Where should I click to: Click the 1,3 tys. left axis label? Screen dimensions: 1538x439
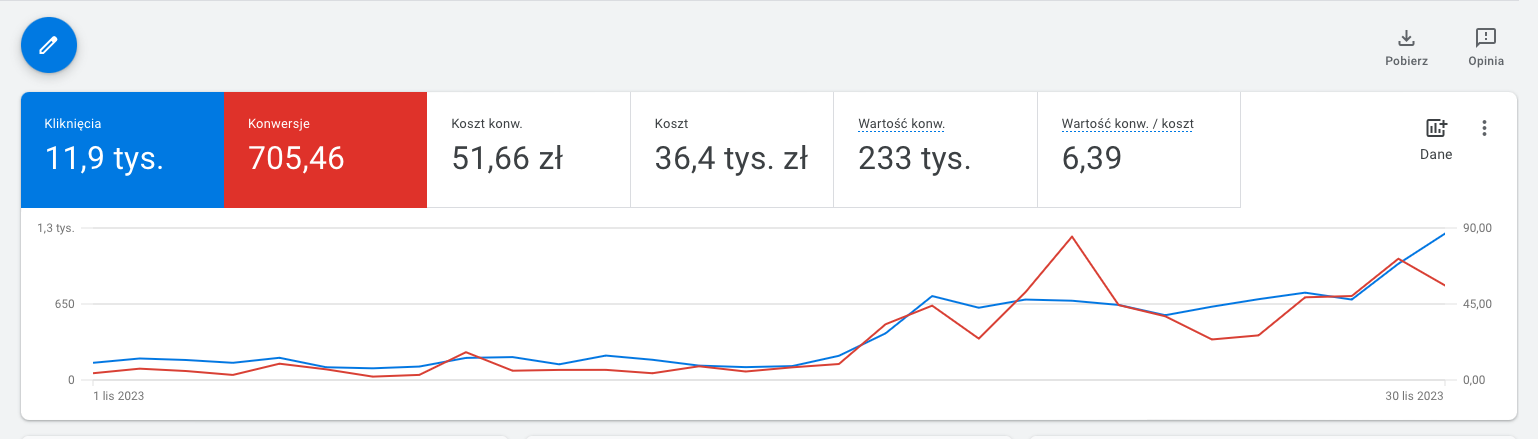click(x=56, y=228)
